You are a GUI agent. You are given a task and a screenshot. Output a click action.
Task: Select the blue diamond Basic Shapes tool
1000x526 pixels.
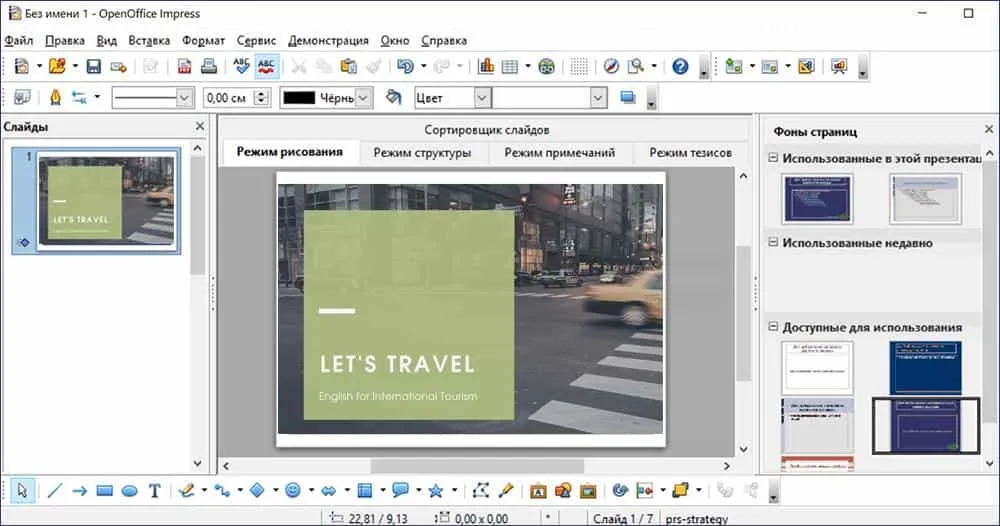tap(257, 490)
